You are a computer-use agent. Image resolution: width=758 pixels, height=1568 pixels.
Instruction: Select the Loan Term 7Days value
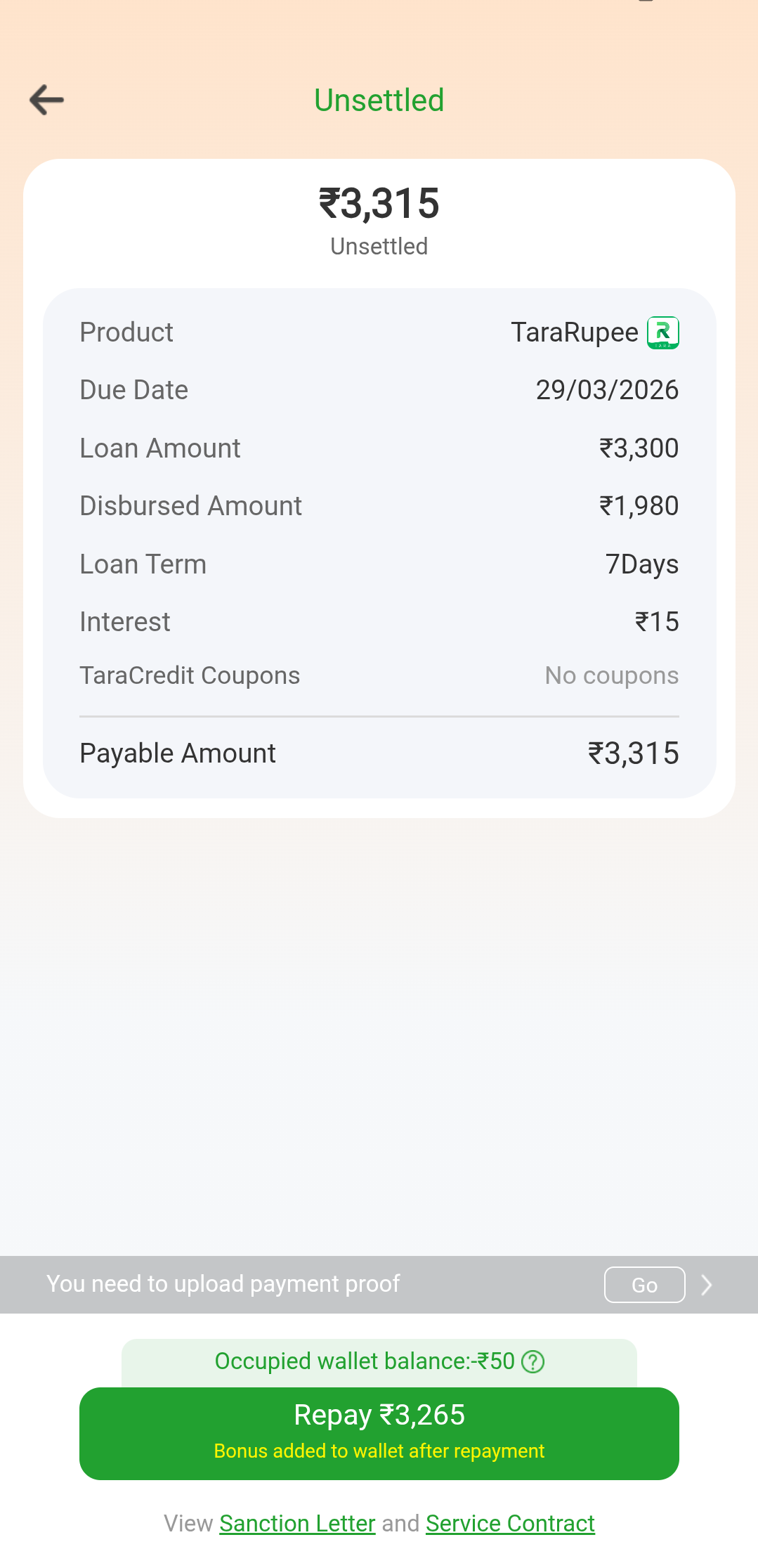(x=641, y=564)
